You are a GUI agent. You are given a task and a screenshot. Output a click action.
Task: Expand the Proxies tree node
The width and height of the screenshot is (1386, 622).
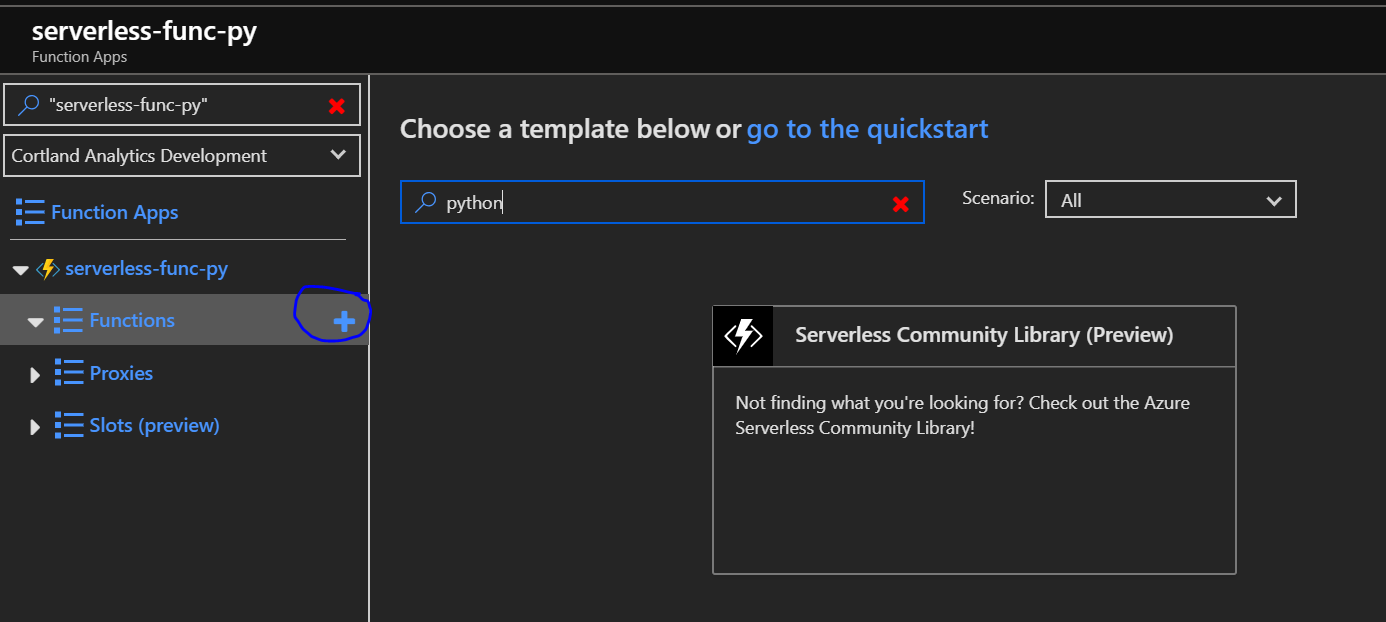pos(35,373)
